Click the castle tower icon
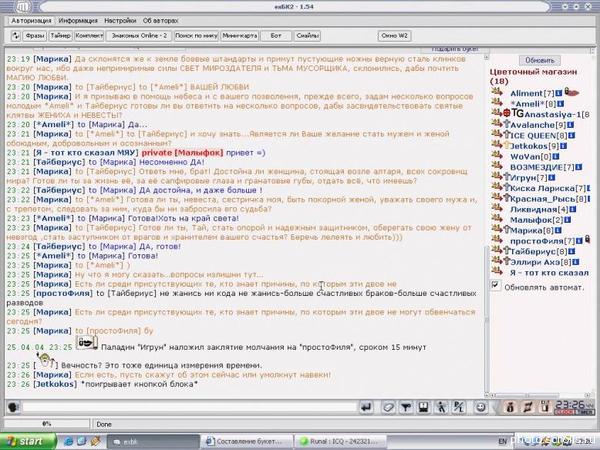 tap(545, 407)
